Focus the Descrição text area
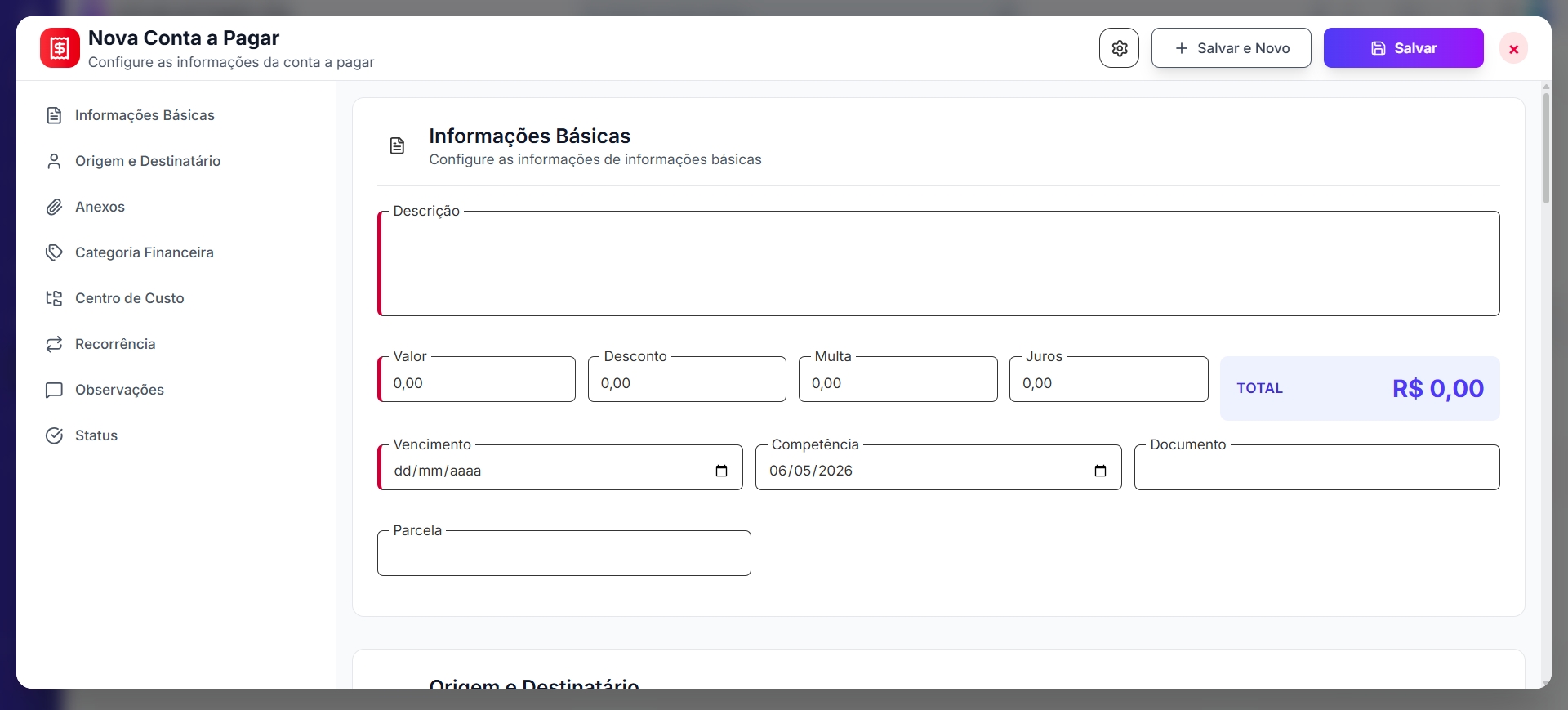The width and height of the screenshot is (1568, 710). pos(938,264)
